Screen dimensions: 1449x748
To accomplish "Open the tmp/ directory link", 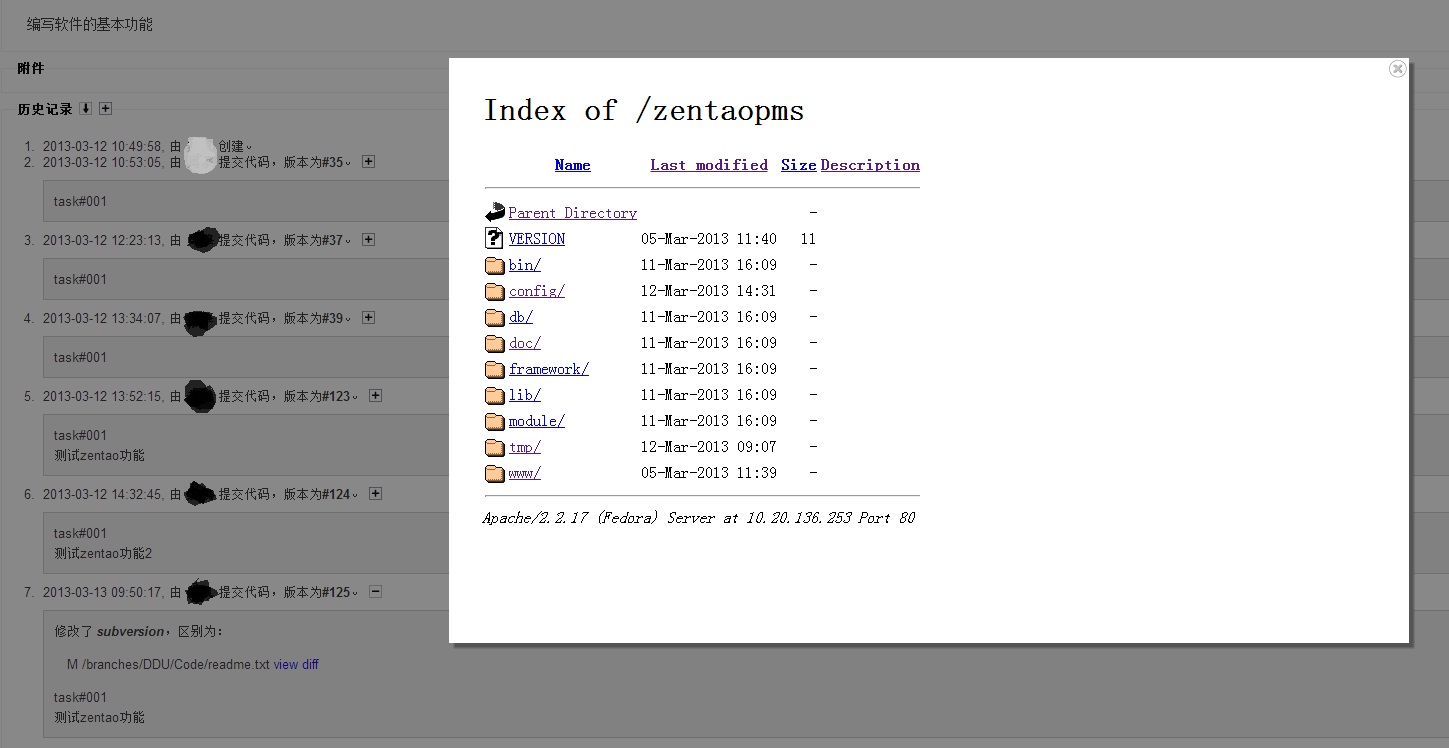I will pos(524,447).
